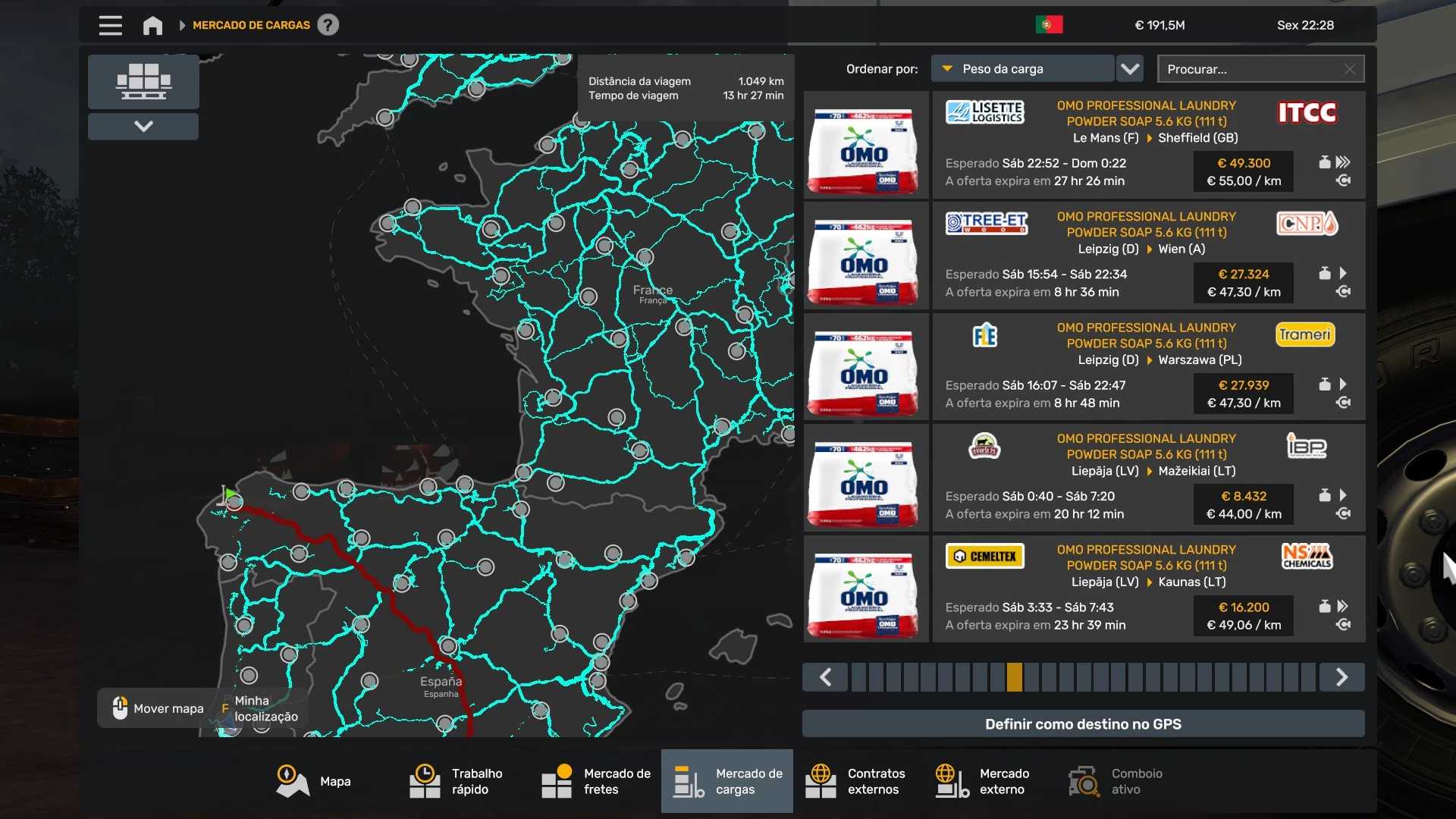
Task: Switch to Mercado de fretes tab
Action: click(x=596, y=781)
